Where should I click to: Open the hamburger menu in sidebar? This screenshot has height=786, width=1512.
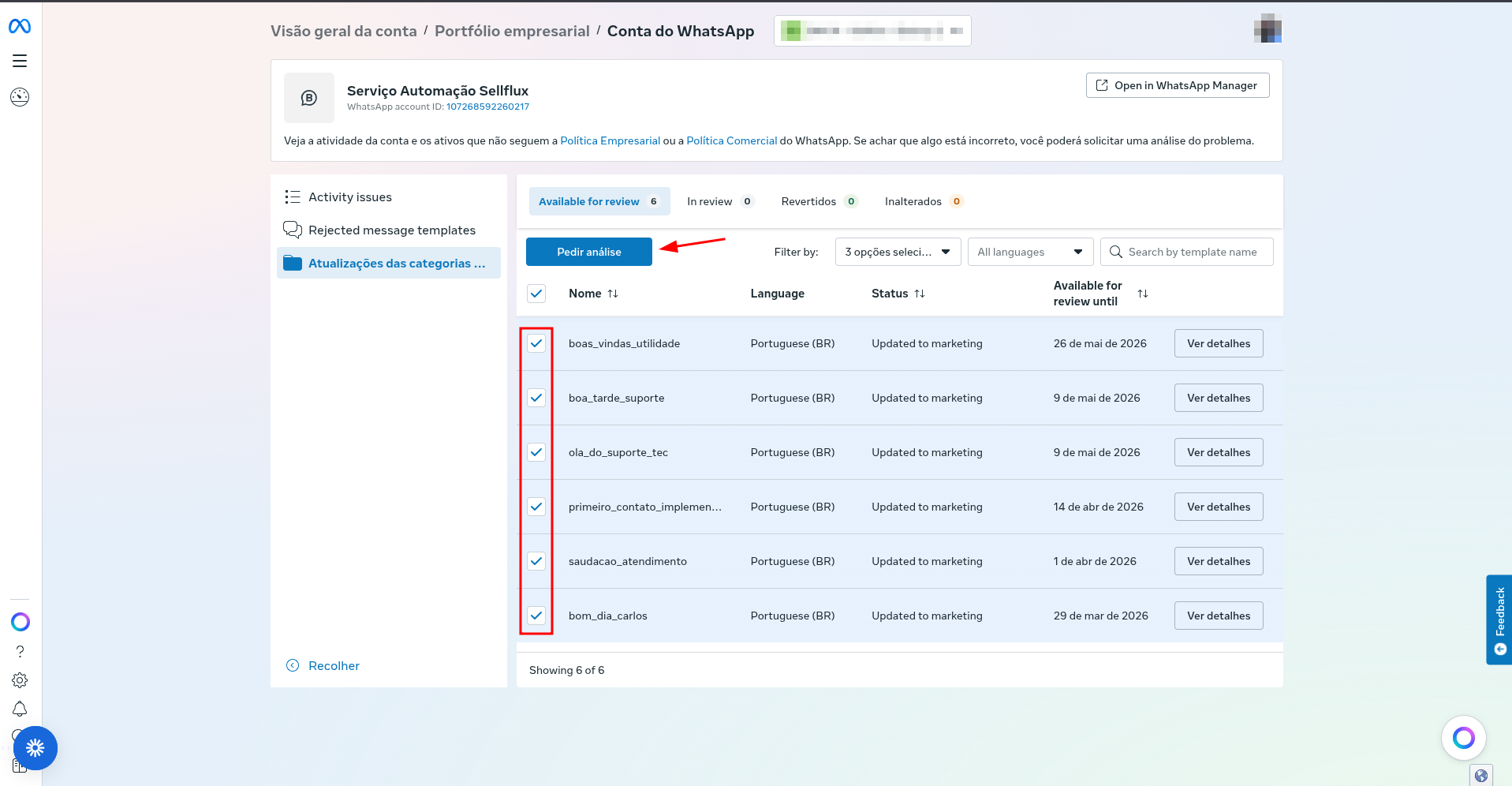coord(20,61)
